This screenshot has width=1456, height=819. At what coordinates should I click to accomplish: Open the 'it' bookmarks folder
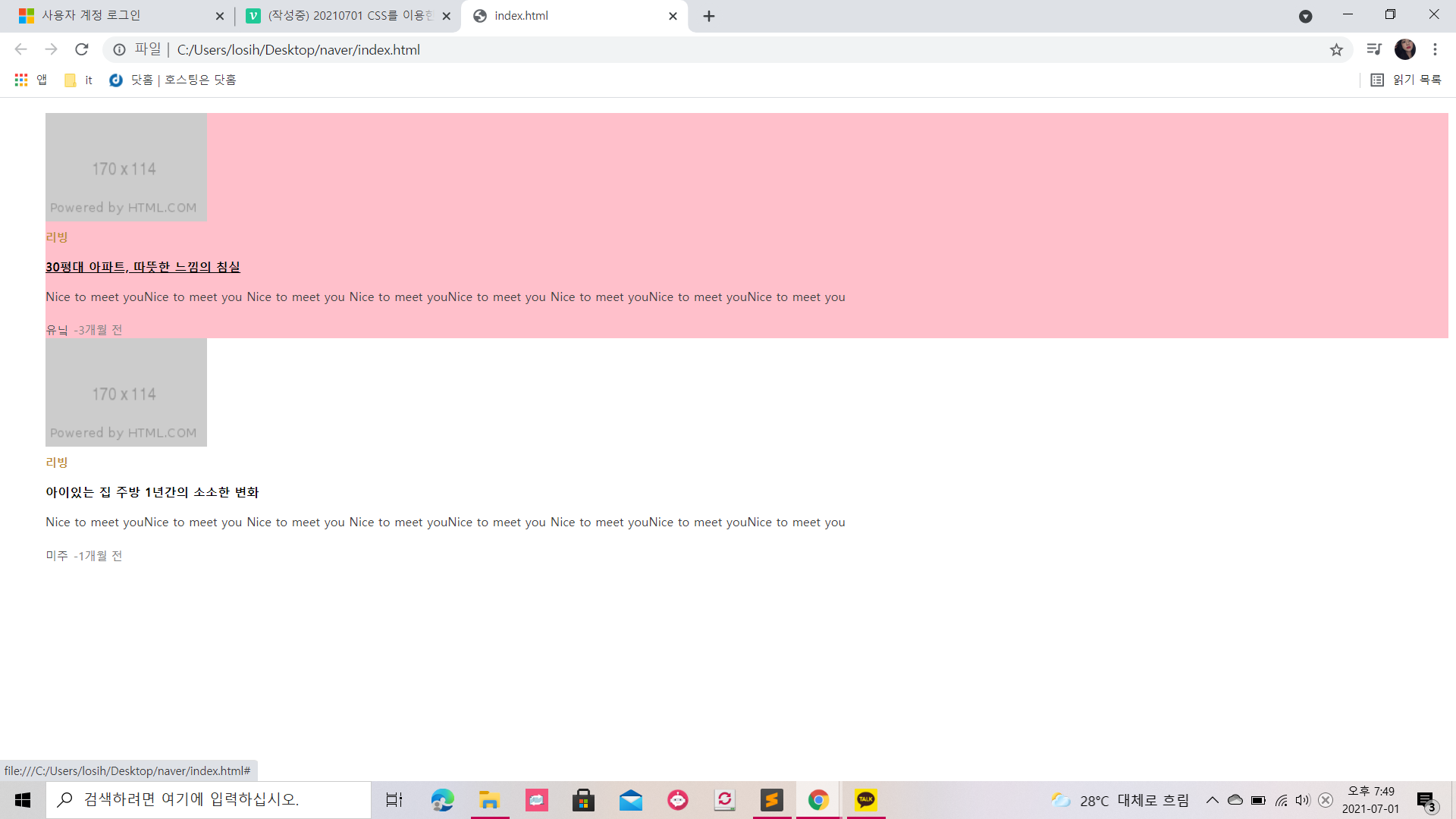coord(79,80)
